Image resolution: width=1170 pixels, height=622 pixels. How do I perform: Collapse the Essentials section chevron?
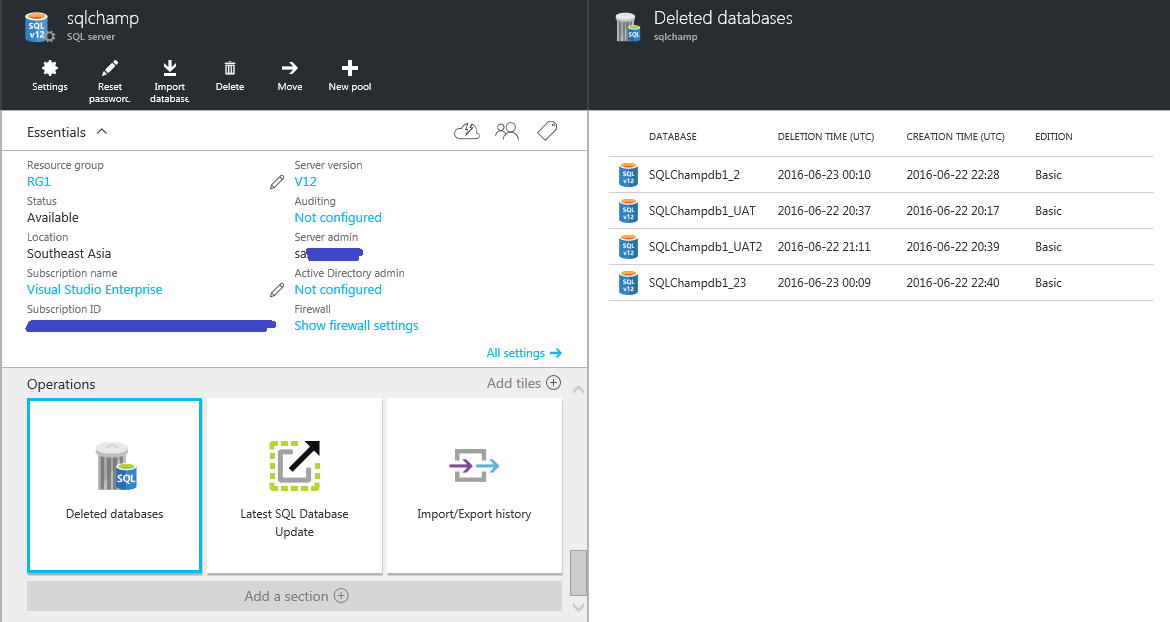tap(102, 131)
